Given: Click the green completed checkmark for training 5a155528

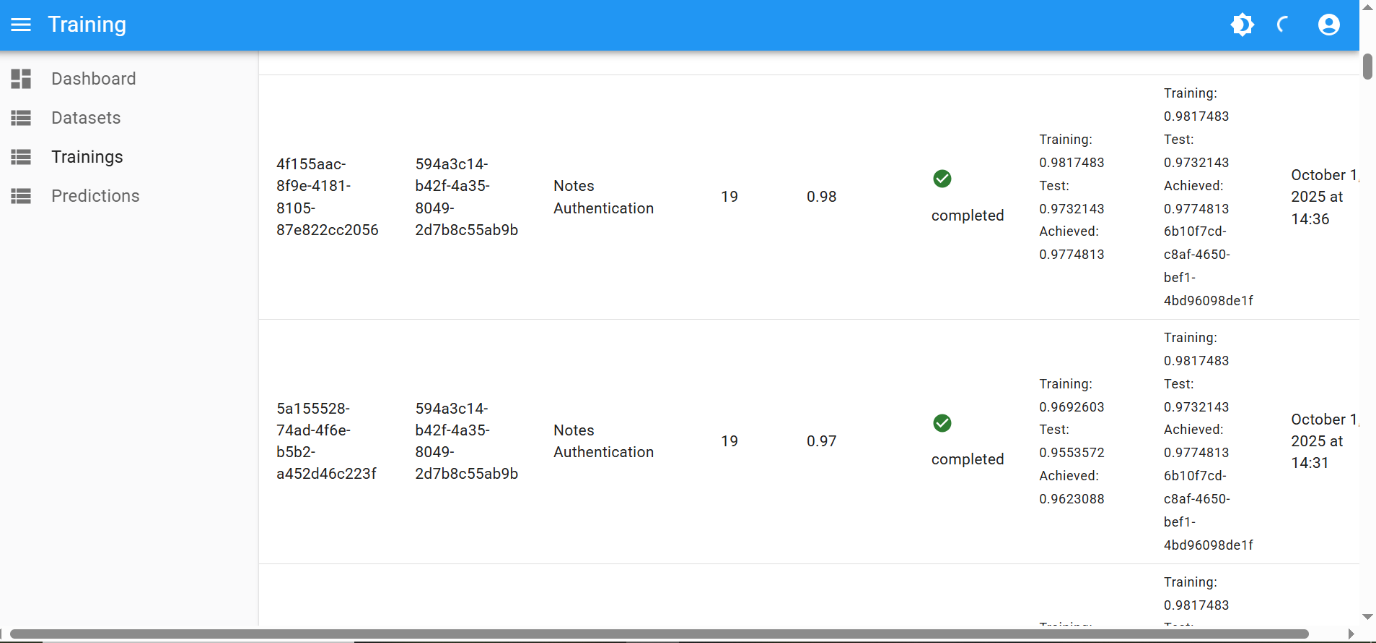Looking at the screenshot, I should coord(942,423).
